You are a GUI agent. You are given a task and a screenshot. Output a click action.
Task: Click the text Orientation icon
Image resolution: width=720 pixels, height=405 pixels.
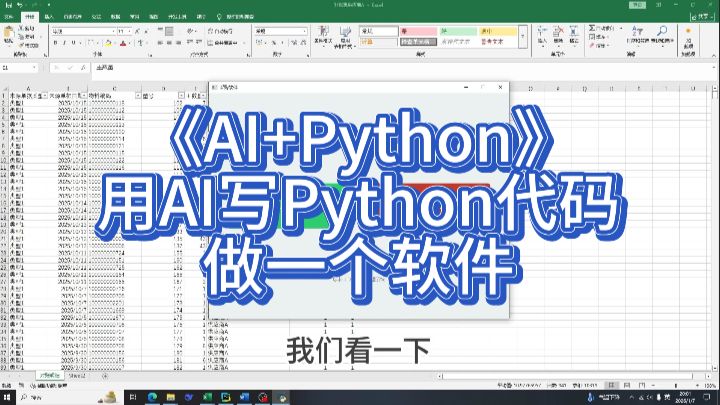click(x=190, y=31)
